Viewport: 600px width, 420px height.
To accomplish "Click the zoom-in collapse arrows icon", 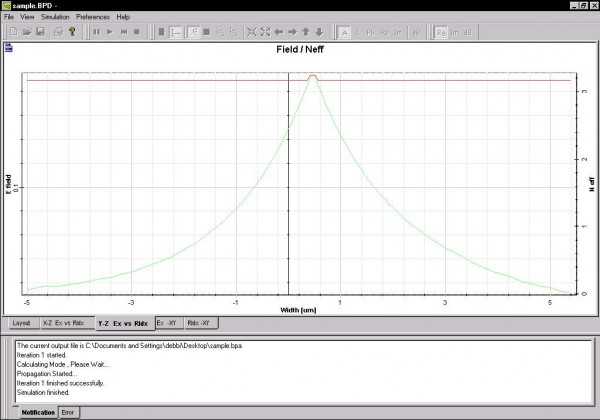I will (251, 32).
